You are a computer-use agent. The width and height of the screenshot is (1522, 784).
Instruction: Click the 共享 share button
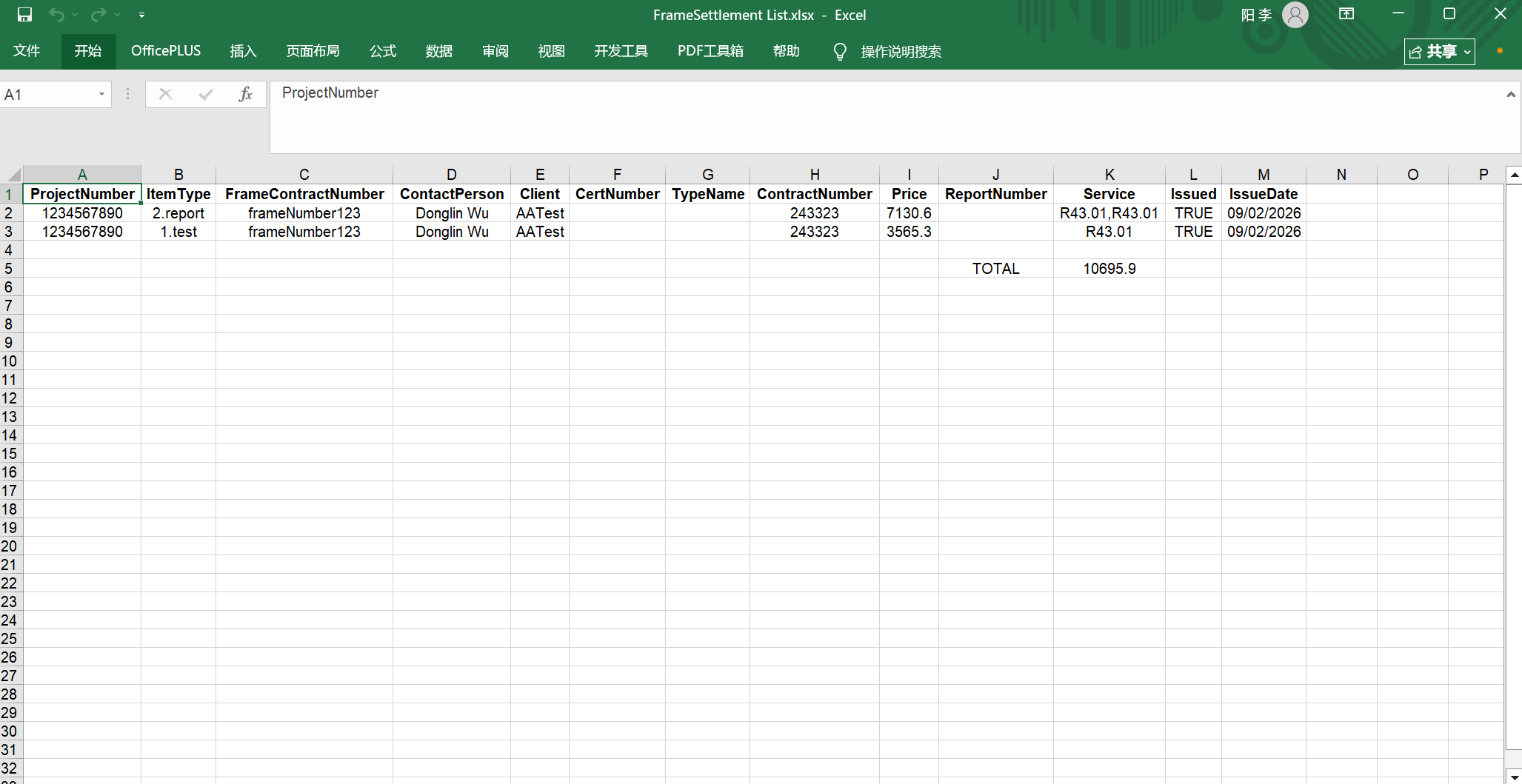1438,52
